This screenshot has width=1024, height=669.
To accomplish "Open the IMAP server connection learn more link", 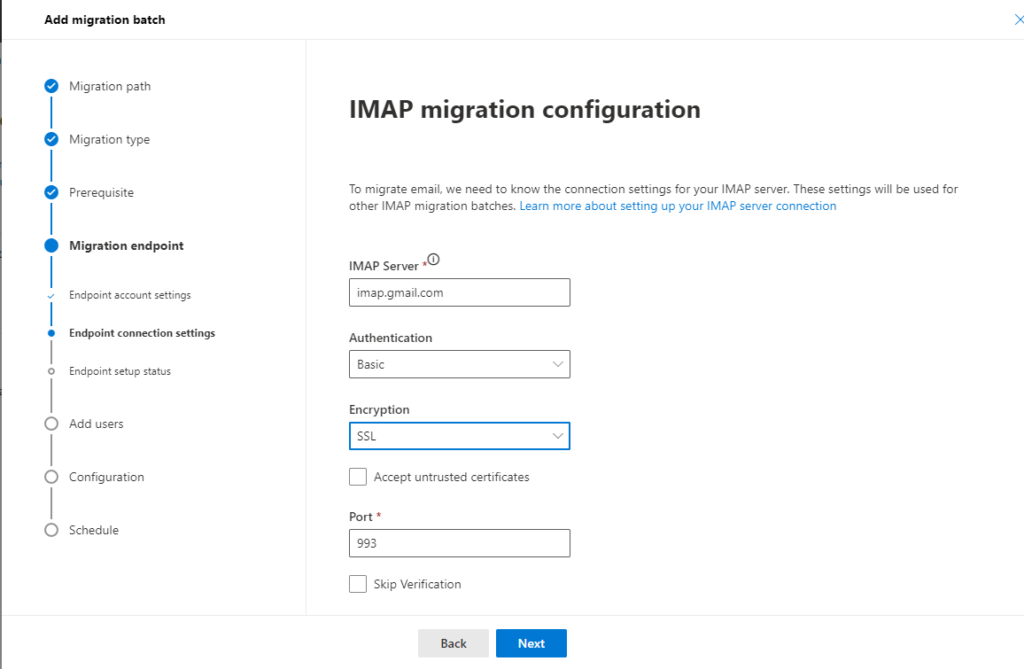I will tap(678, 205).
